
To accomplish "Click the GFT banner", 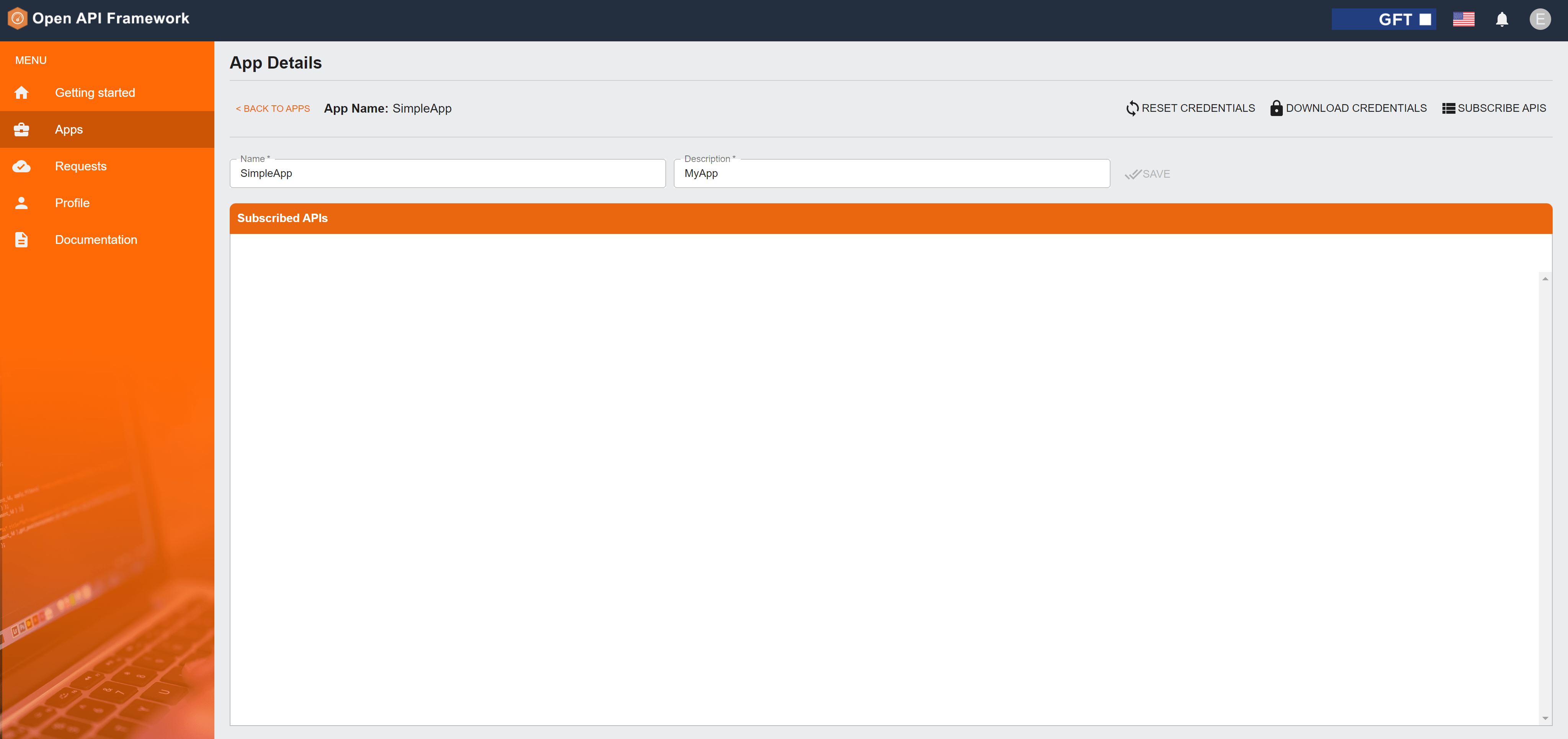I will point(1383,19).
